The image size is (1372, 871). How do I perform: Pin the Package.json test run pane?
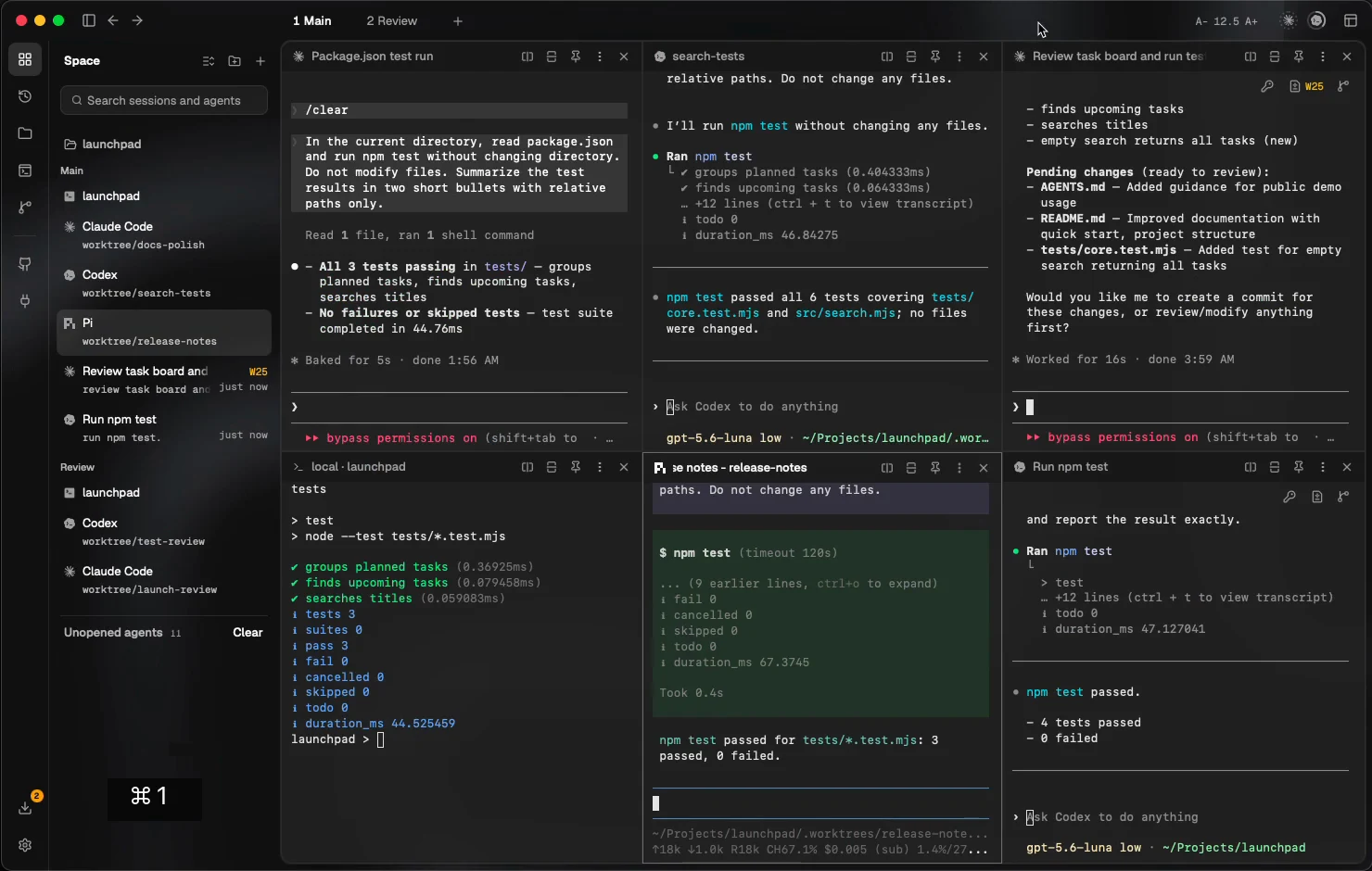tap(576, 57)
